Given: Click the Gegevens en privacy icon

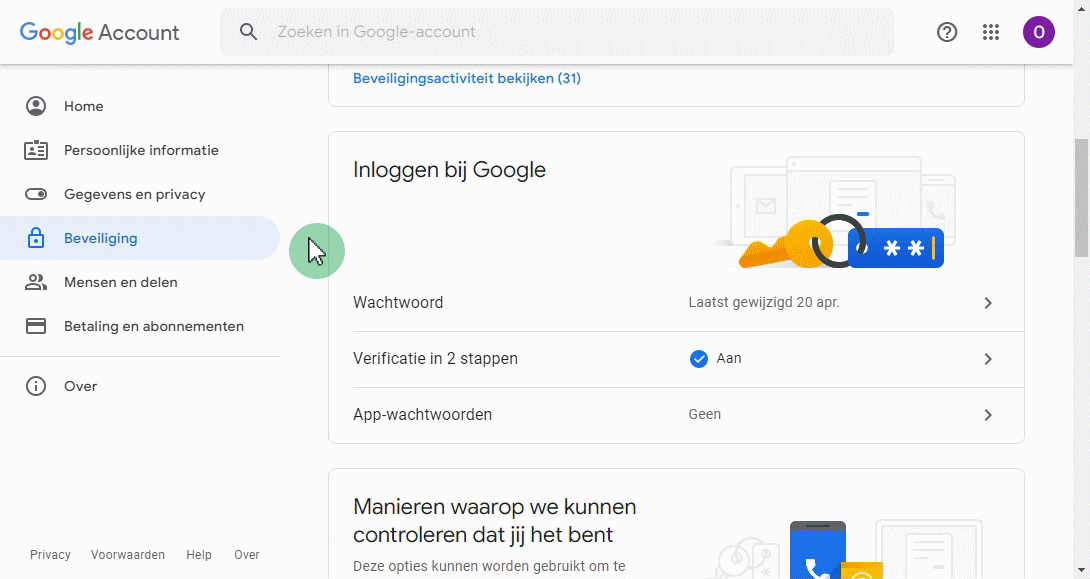Looking at the screenshot, I should coord(36,194).
